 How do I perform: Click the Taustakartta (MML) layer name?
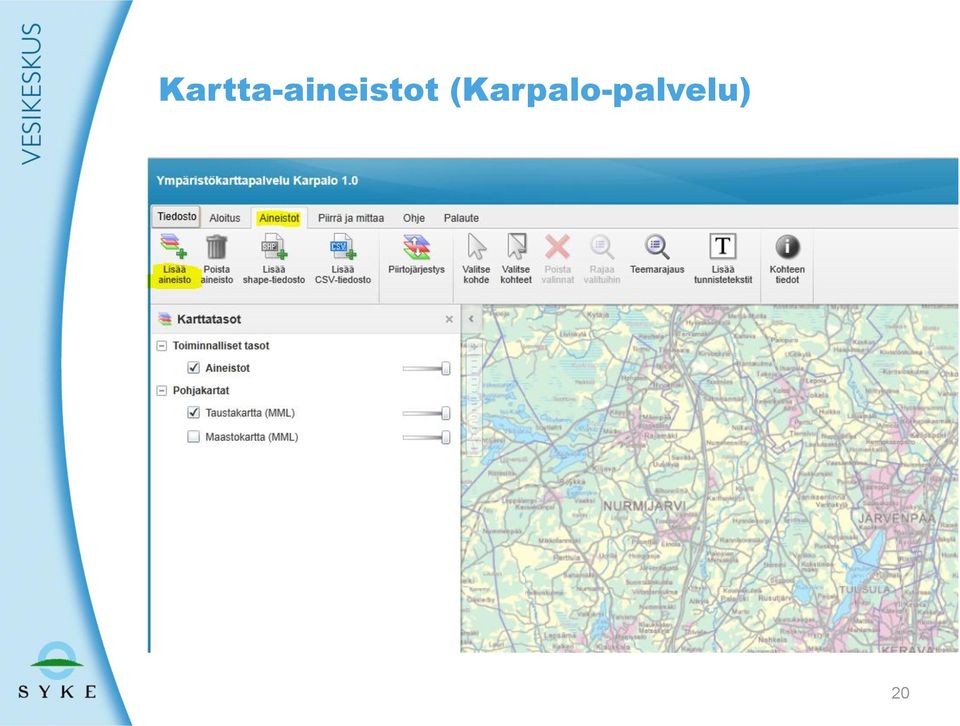(250, 413)
